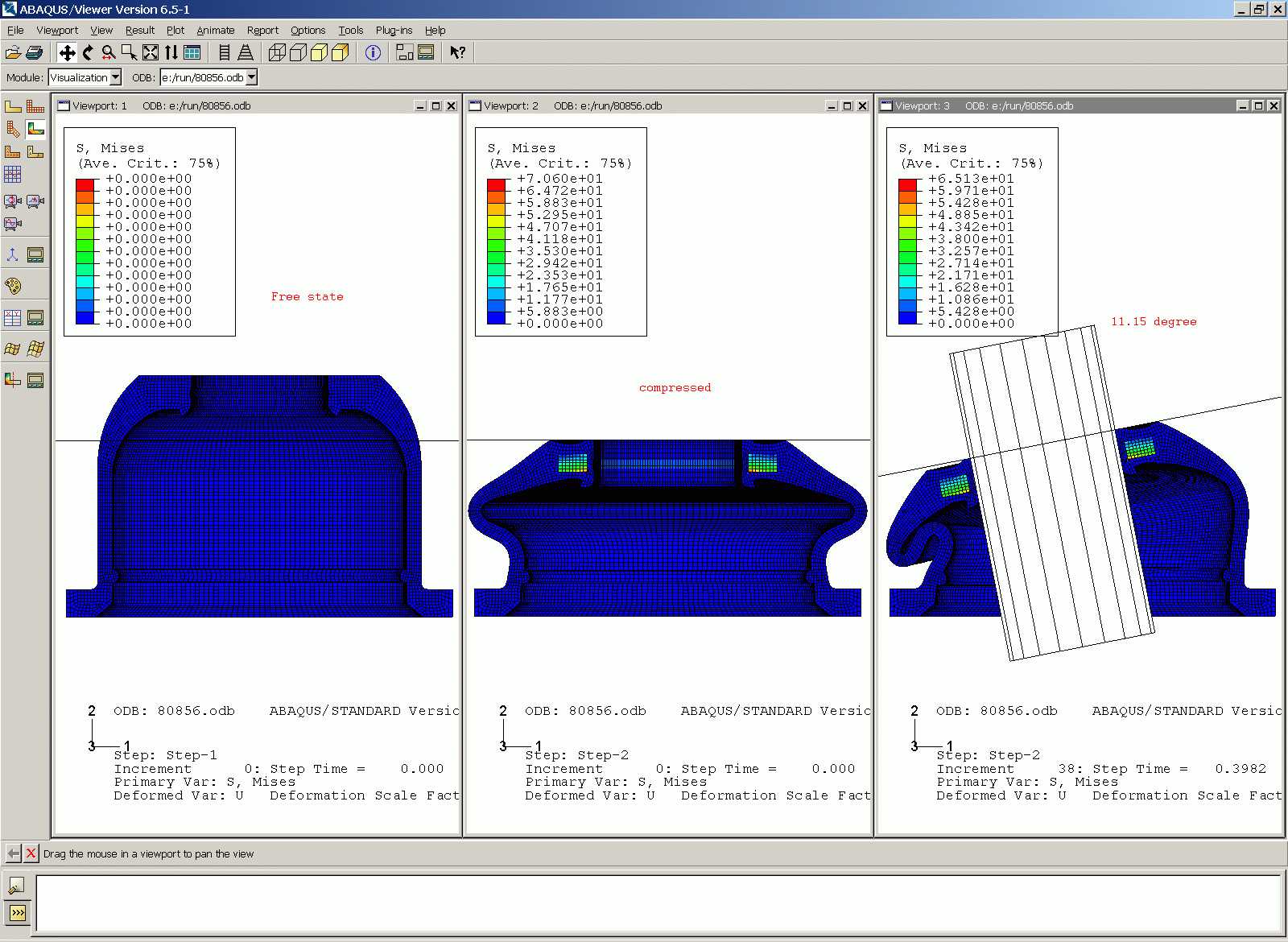The image size is (1288, 942).
Task: Open the Plug-ins menu
Action: click(x=394, y=31)
